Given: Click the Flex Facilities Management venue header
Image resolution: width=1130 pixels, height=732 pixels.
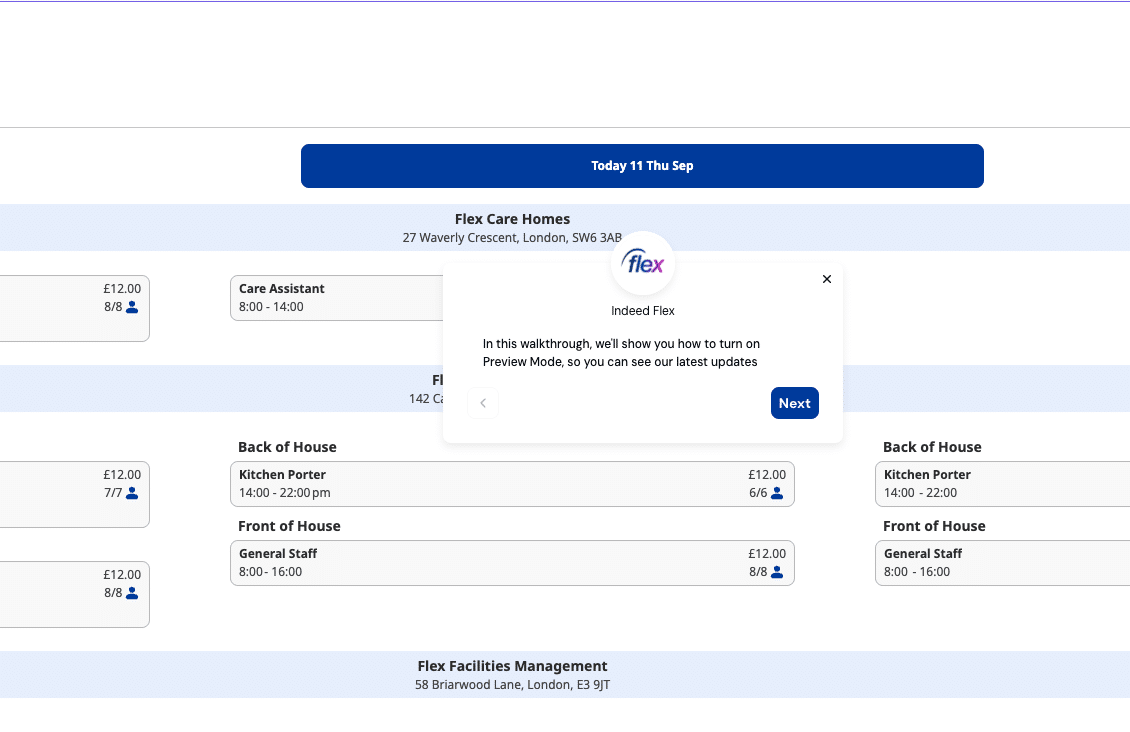Looking at the screenshot, I should point(512,666).
